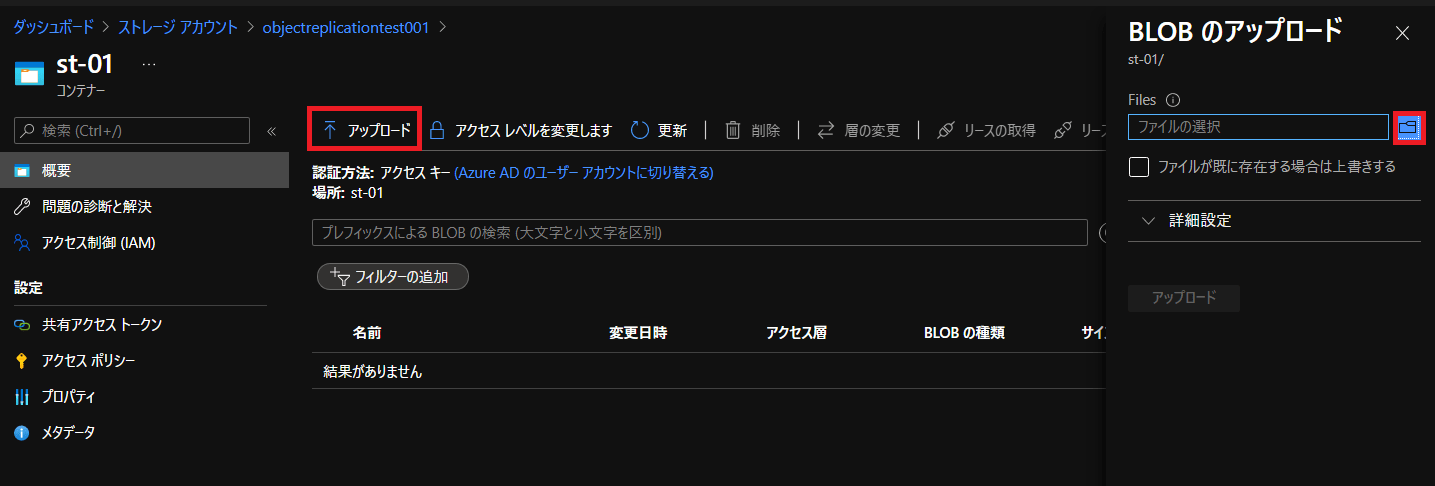Click the sidebar 検索 (Ctrl+/) box
Image resolution: width=1435 pixels, height=486 pixels.
click(132, 130)
